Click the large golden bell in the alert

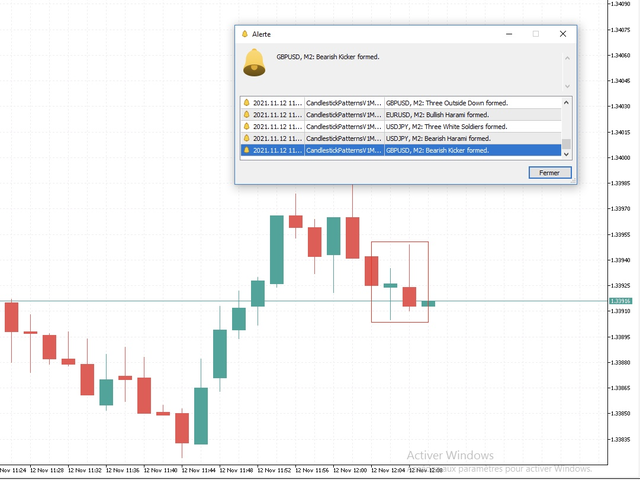click(256, 62)
